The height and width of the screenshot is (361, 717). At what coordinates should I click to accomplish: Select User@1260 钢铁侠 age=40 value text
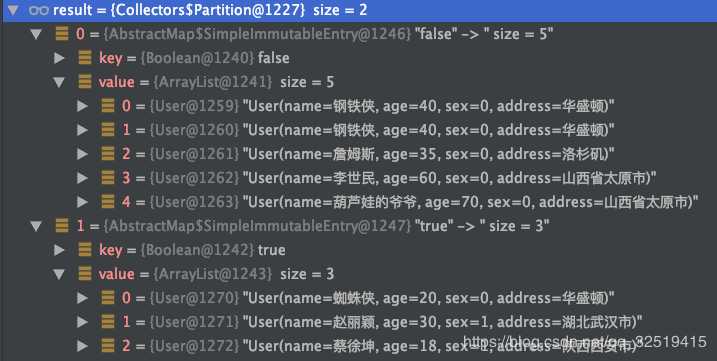coord(428,130)
